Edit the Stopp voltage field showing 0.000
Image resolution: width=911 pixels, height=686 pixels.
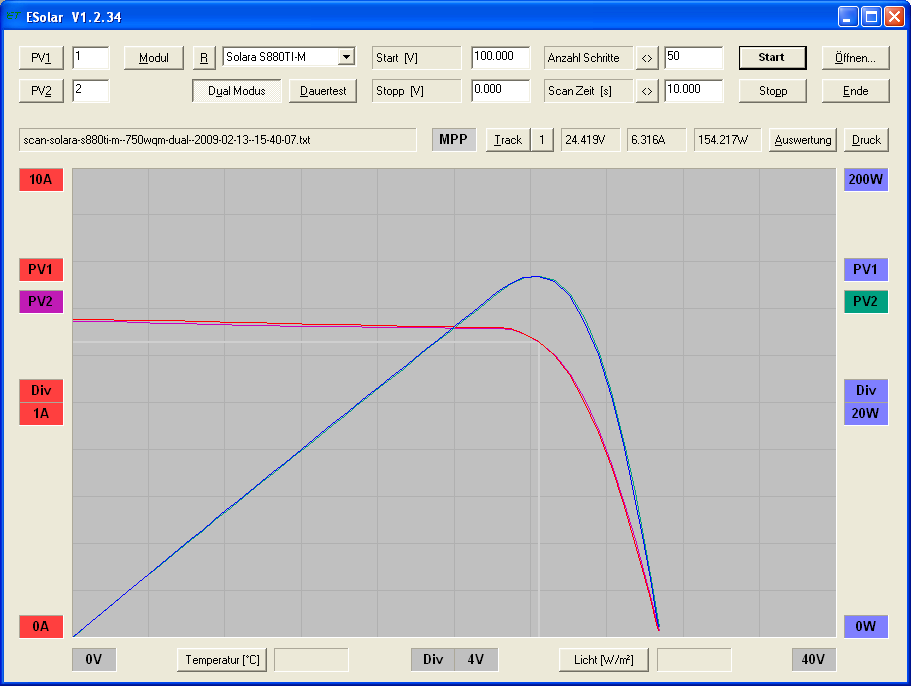click(500, 91)
